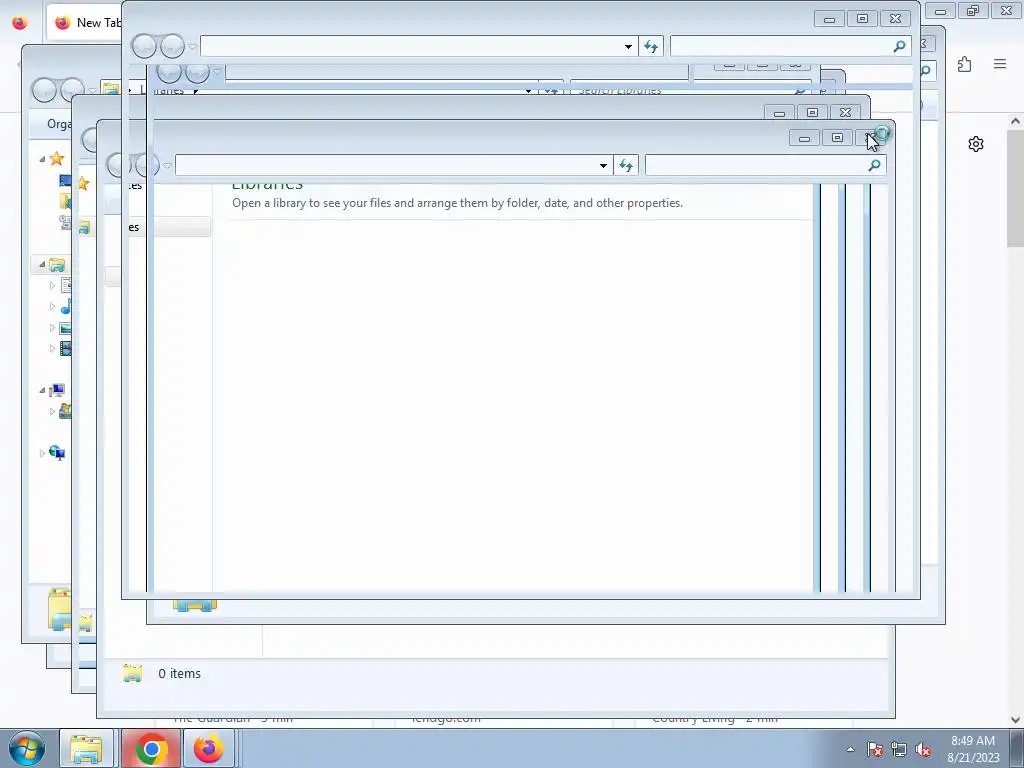
Task: Click the Favorites star in the leftmost Explorer window
Action: (x=57, y=159)
